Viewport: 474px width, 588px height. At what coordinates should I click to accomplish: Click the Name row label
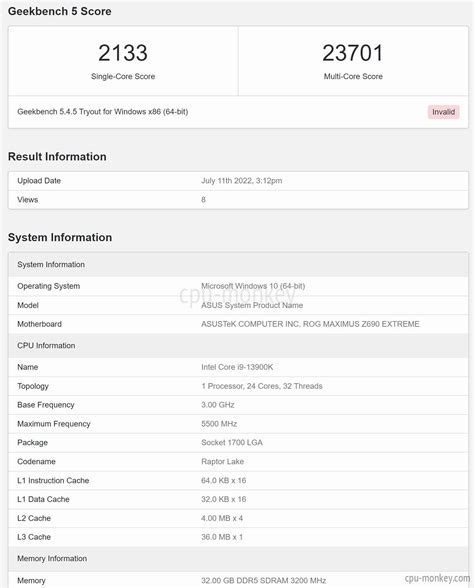[x=28, y=367]
